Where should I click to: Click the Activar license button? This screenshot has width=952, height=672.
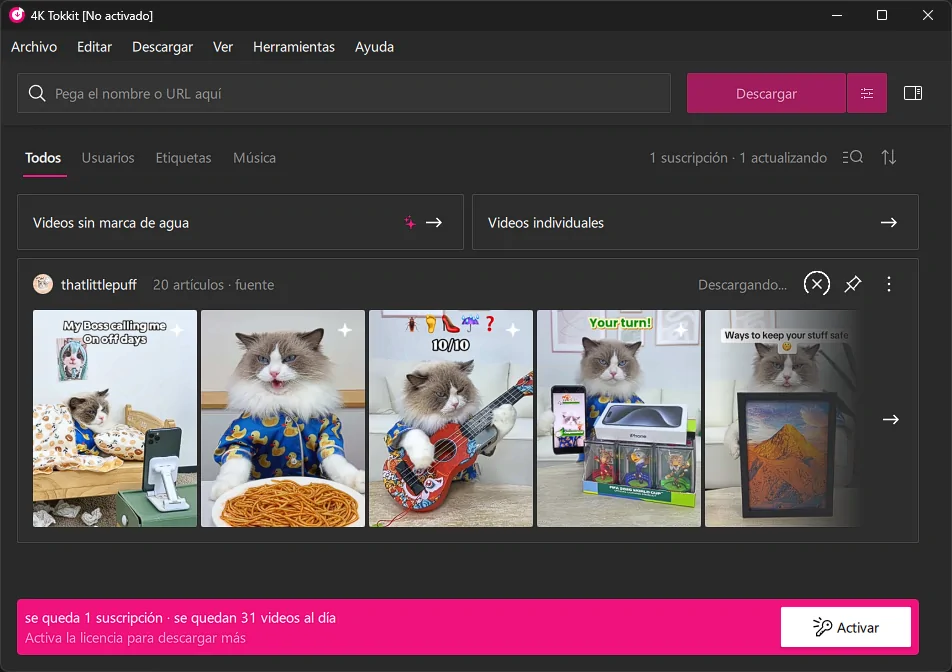tap(845, 627)
